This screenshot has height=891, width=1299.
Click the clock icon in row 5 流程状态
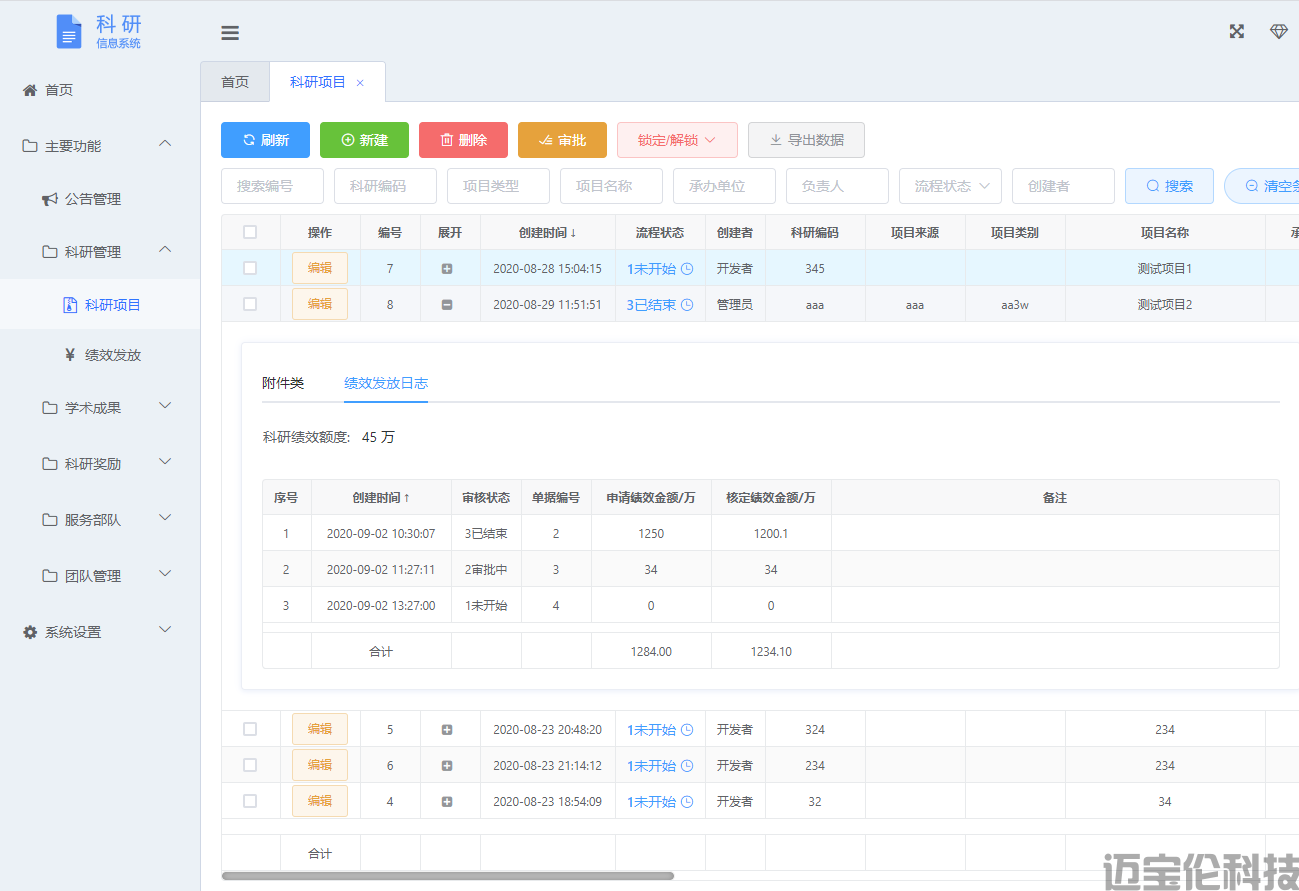(687, 730)
